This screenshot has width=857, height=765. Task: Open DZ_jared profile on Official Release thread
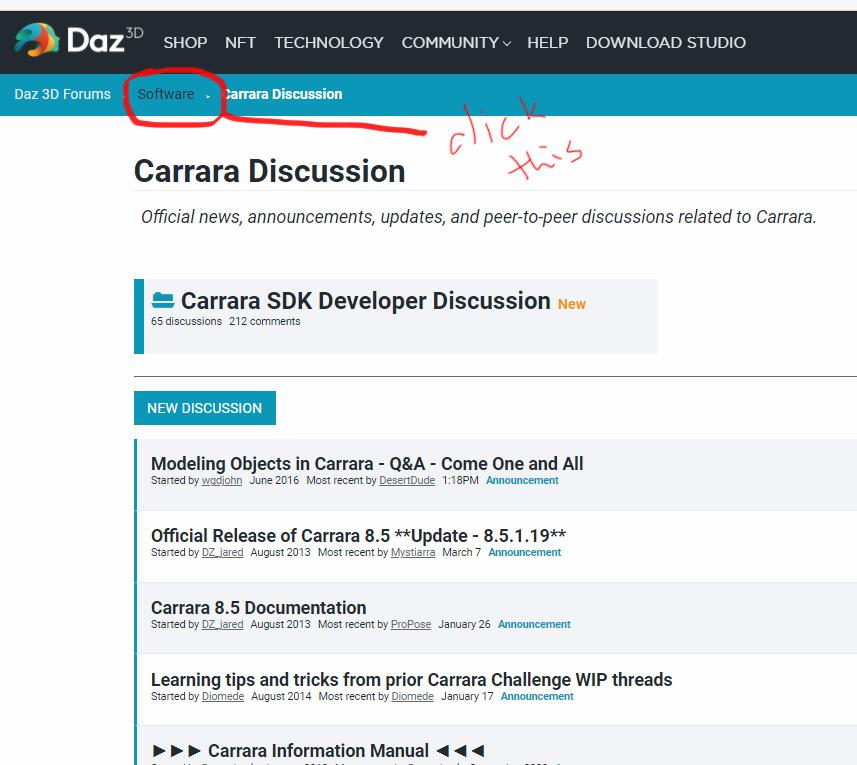click(x=222, y=552)
